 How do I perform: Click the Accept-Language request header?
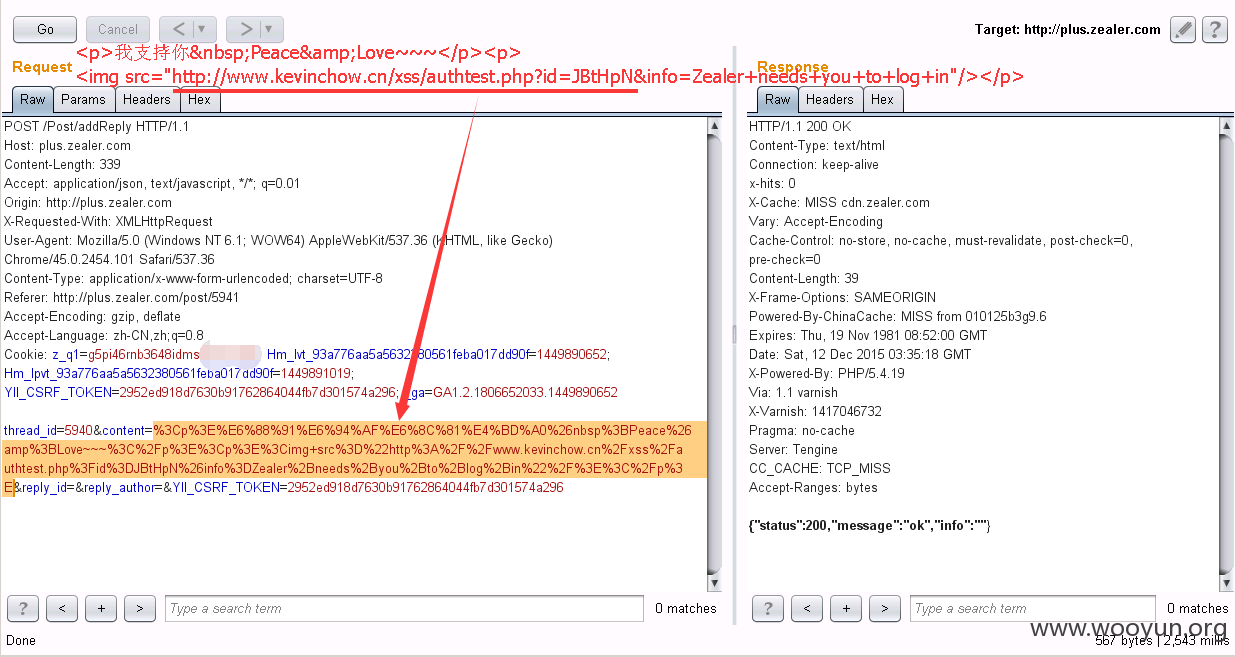tap(104, 336)
